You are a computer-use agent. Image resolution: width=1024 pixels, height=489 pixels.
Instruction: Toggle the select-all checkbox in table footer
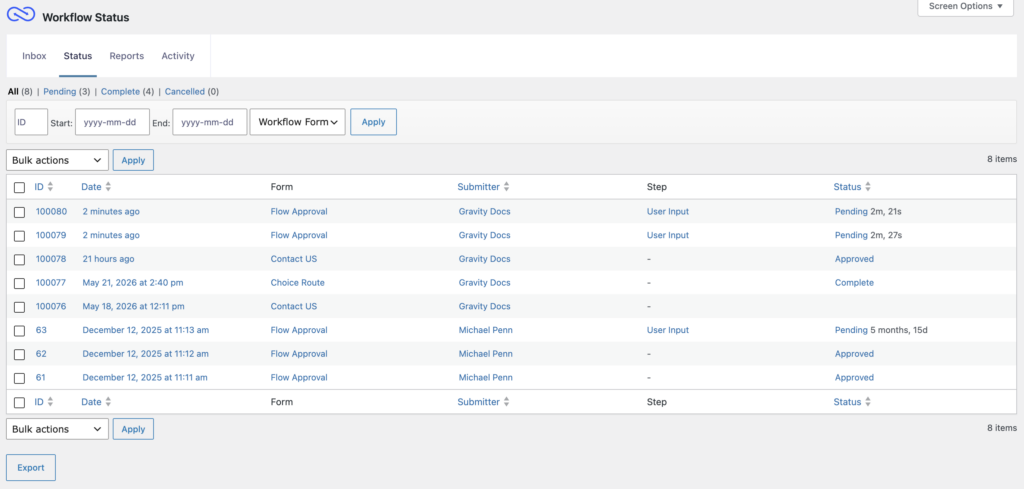point(20,403)
